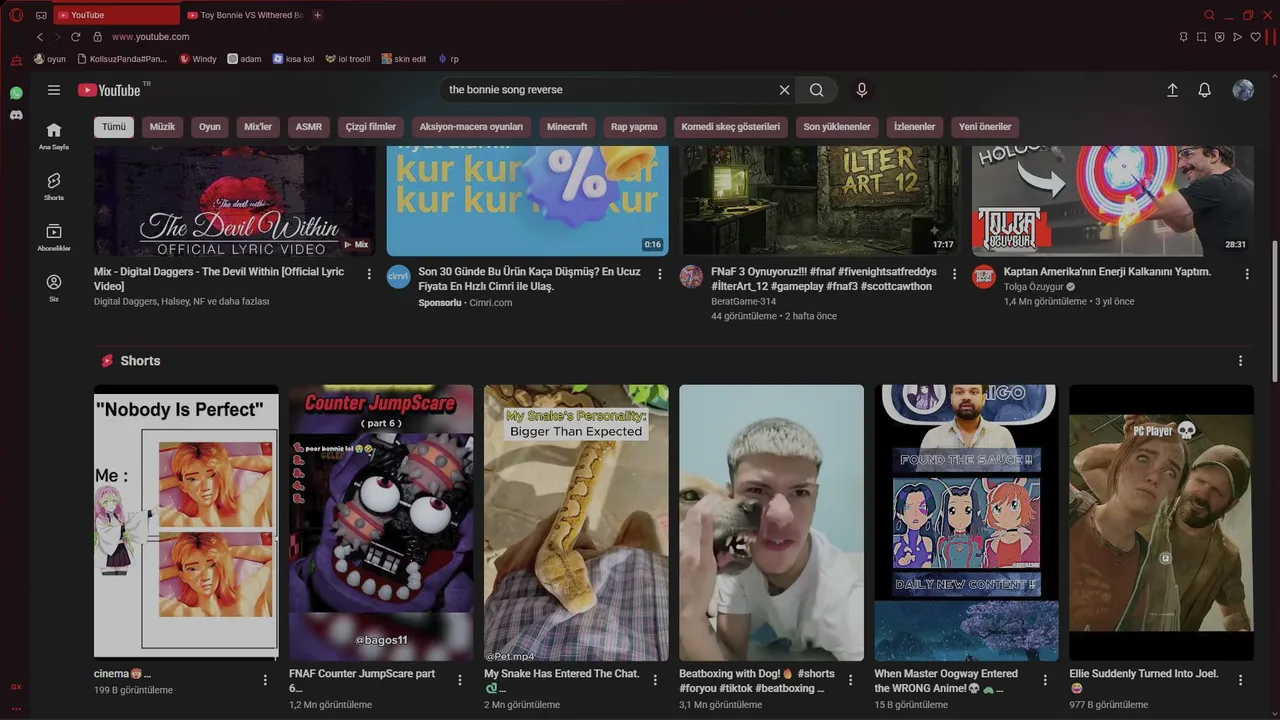Open the Shorts section options menu
This screenshot has width=1280, height=720.
tap(1241, 361)
